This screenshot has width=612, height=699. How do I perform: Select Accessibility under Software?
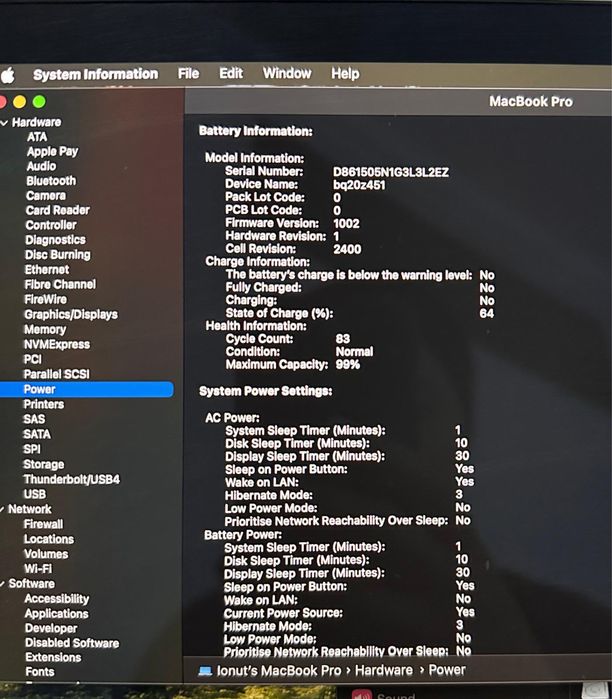[x=57, y=599]
